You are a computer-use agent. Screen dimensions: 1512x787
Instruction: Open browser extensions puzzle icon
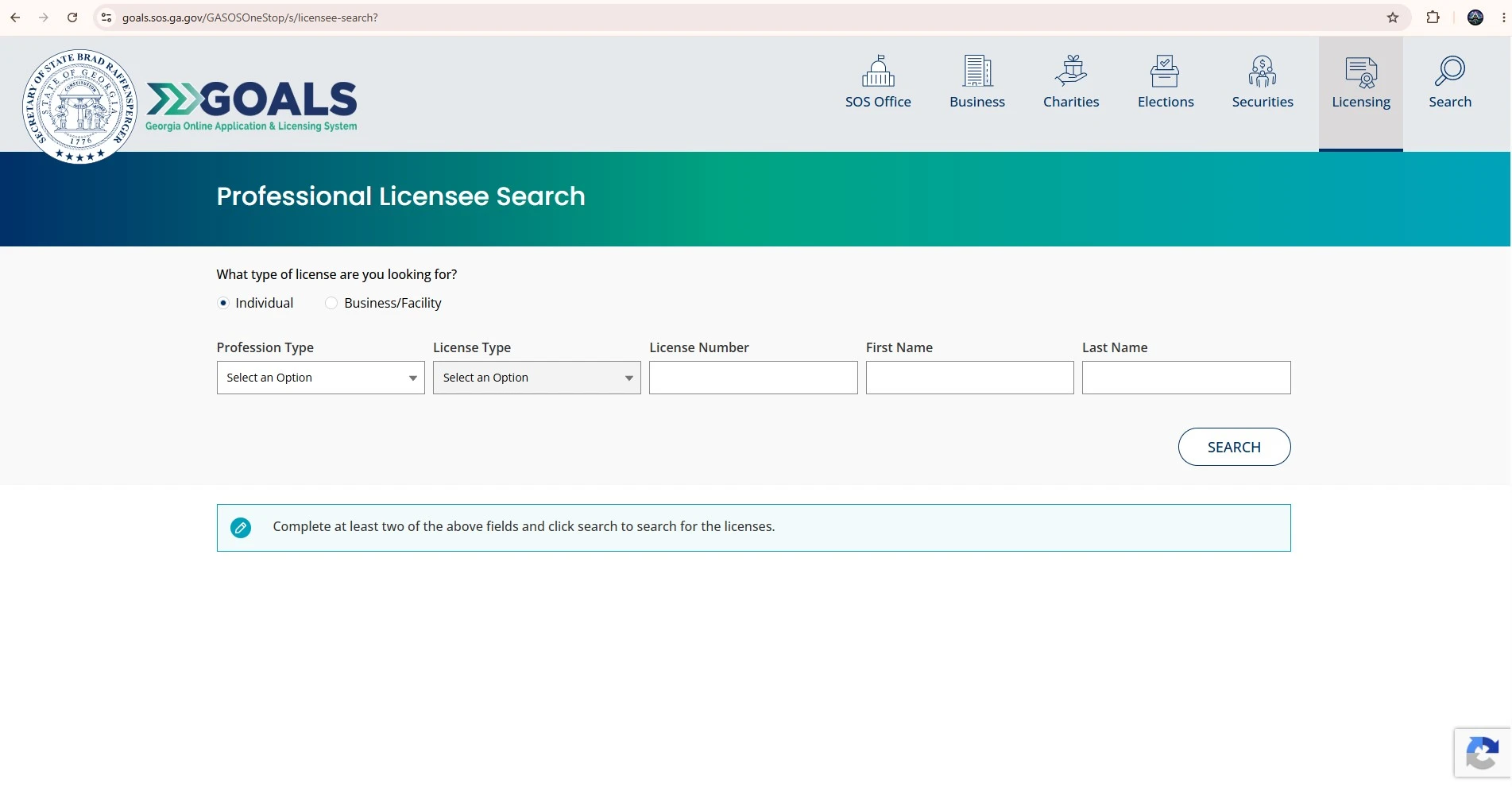pyautogui.click(x=1433, y=17)
